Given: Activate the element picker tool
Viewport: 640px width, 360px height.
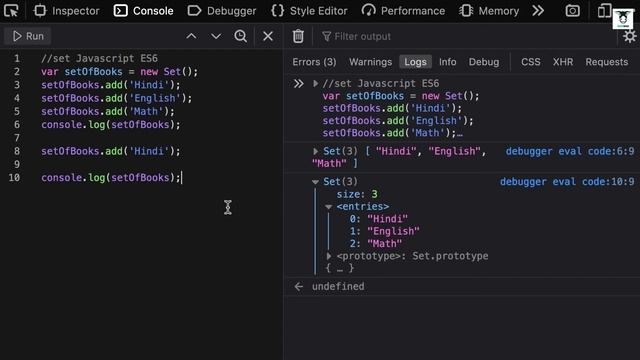Looking at the screenshot, I should (x=11, y=11).
